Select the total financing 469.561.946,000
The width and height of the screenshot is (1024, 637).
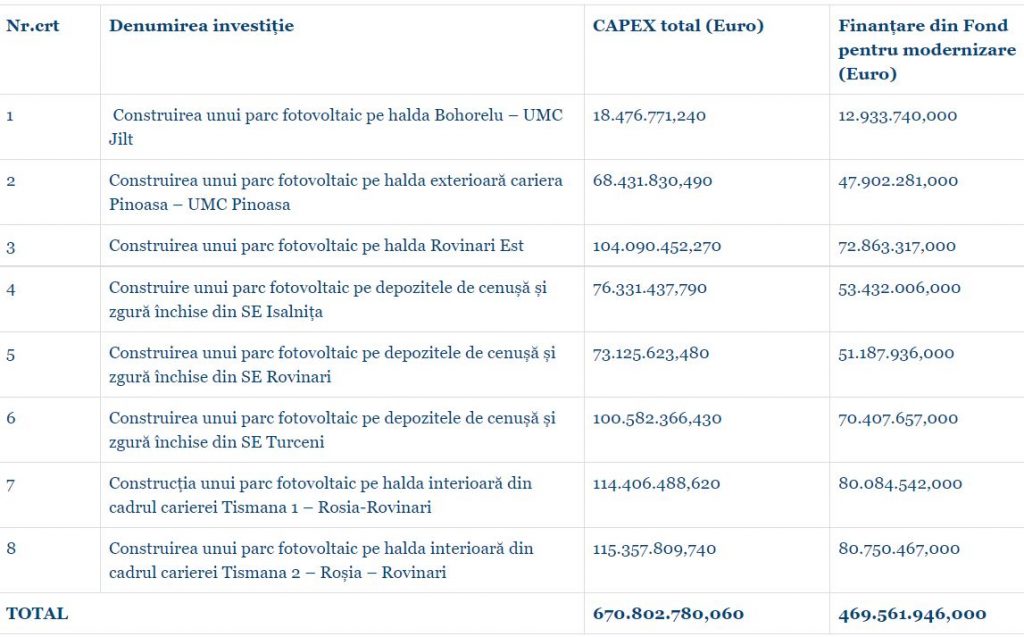point(912,613)
